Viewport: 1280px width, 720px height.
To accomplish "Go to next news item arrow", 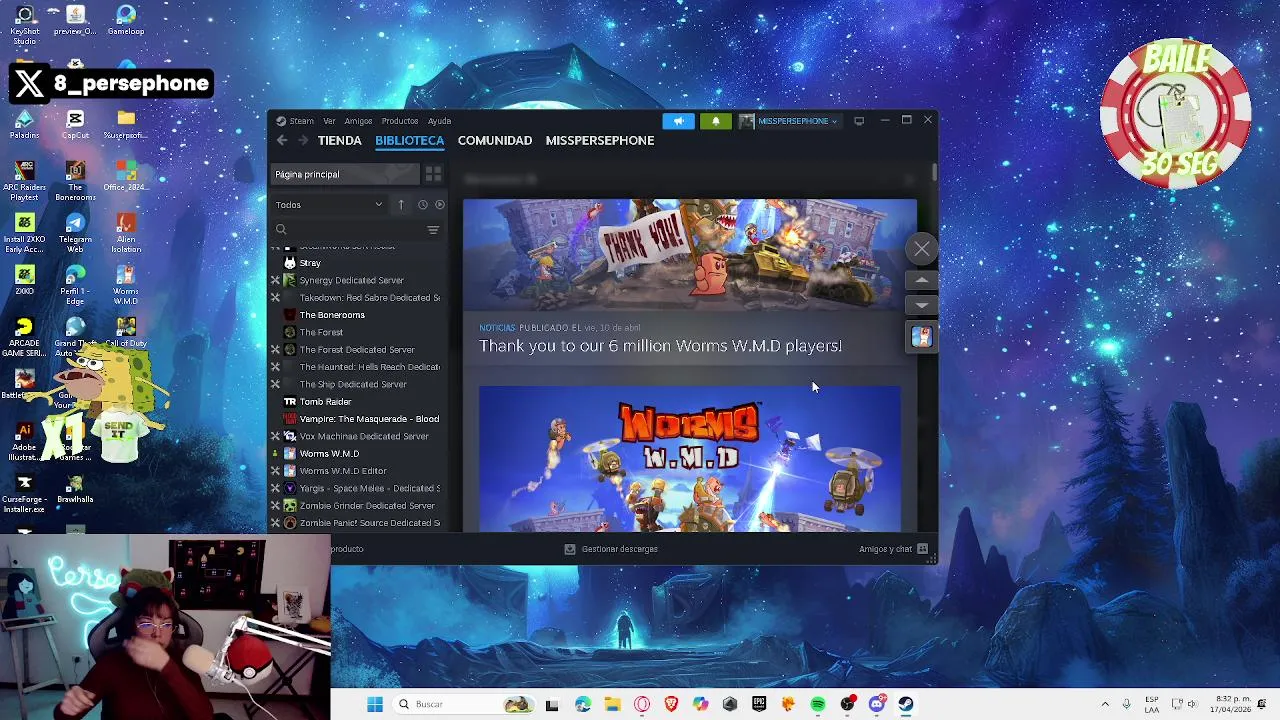I will point(922,304).
